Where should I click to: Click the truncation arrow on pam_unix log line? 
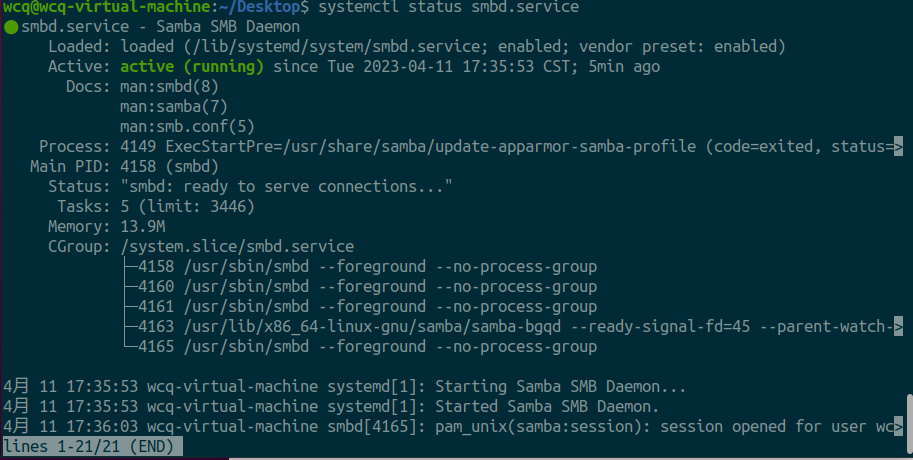pos(898,426)
